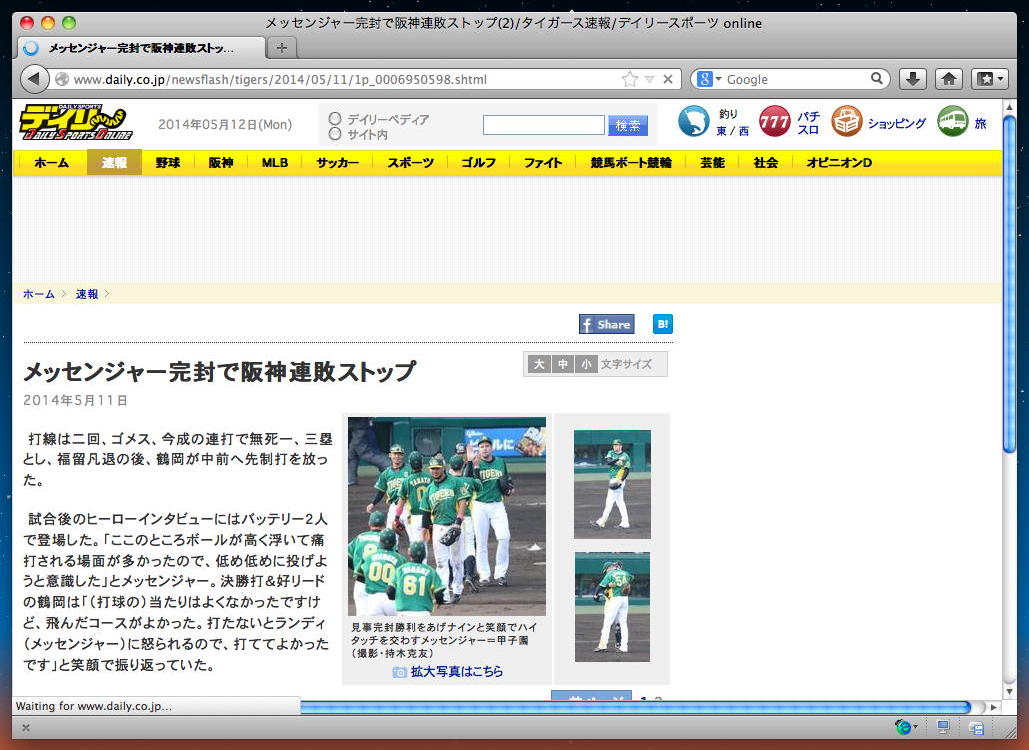Open the 拡大写真はこちら link
Viewport: 1029px width, 750px height.
click(x=457, y=671)
